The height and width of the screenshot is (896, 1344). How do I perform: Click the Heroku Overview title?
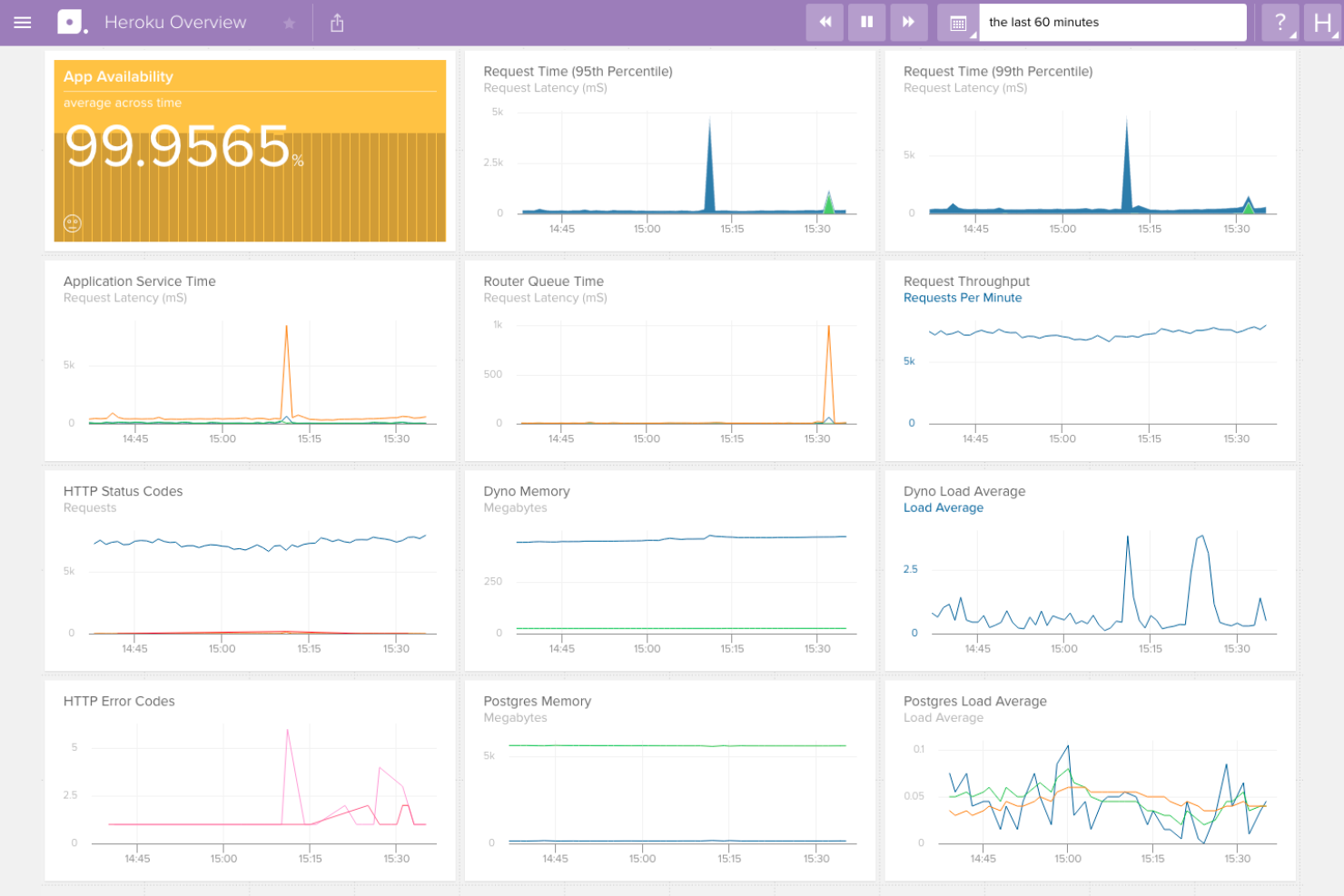point(175,22)
